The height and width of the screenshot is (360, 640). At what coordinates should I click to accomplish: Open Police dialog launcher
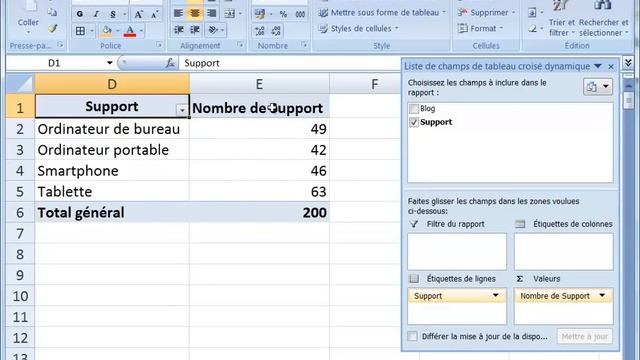pyautogui.click(x=159, y=45)
